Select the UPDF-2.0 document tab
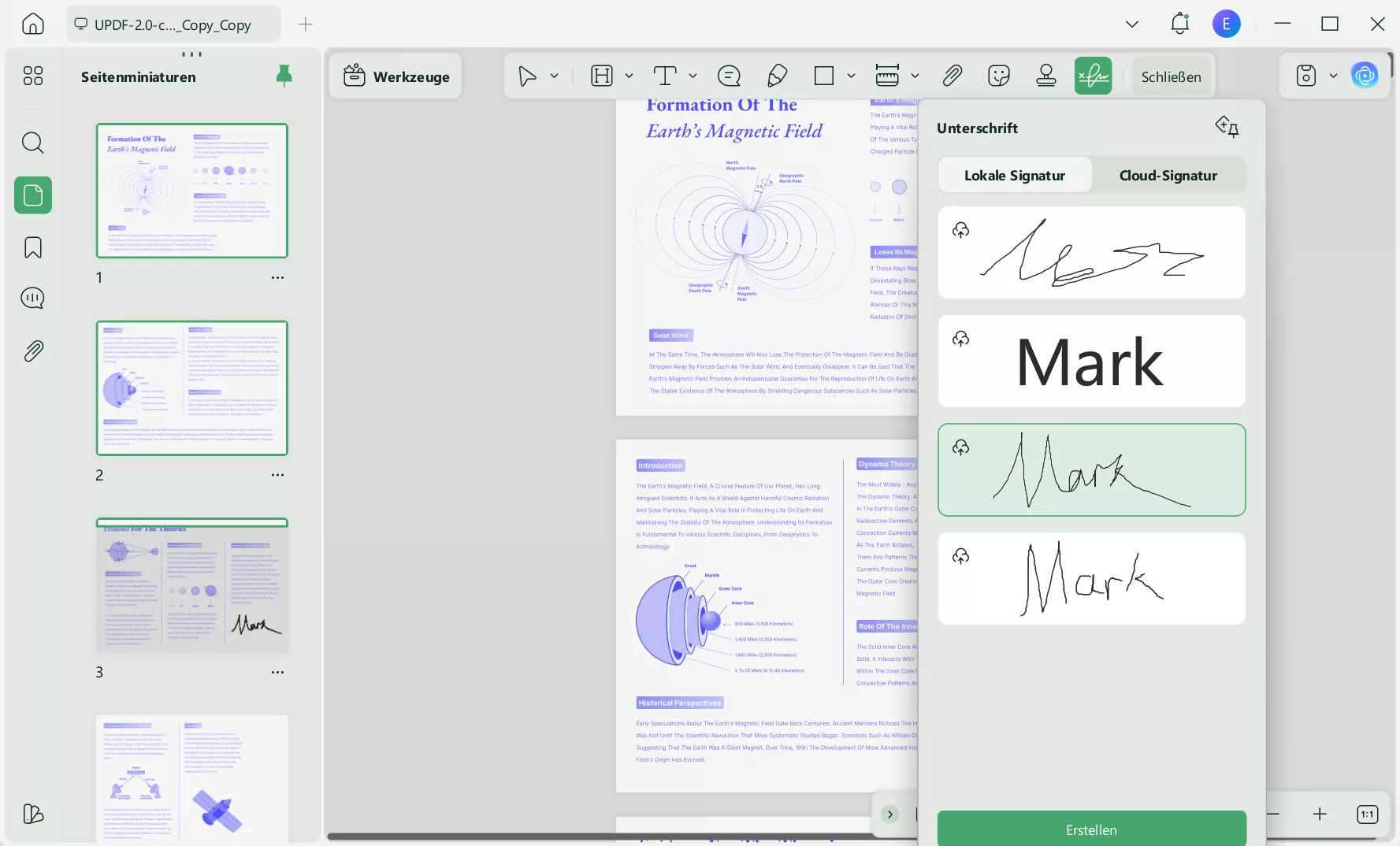This screenshot has height=846, width=1400. tap(173, 24)
